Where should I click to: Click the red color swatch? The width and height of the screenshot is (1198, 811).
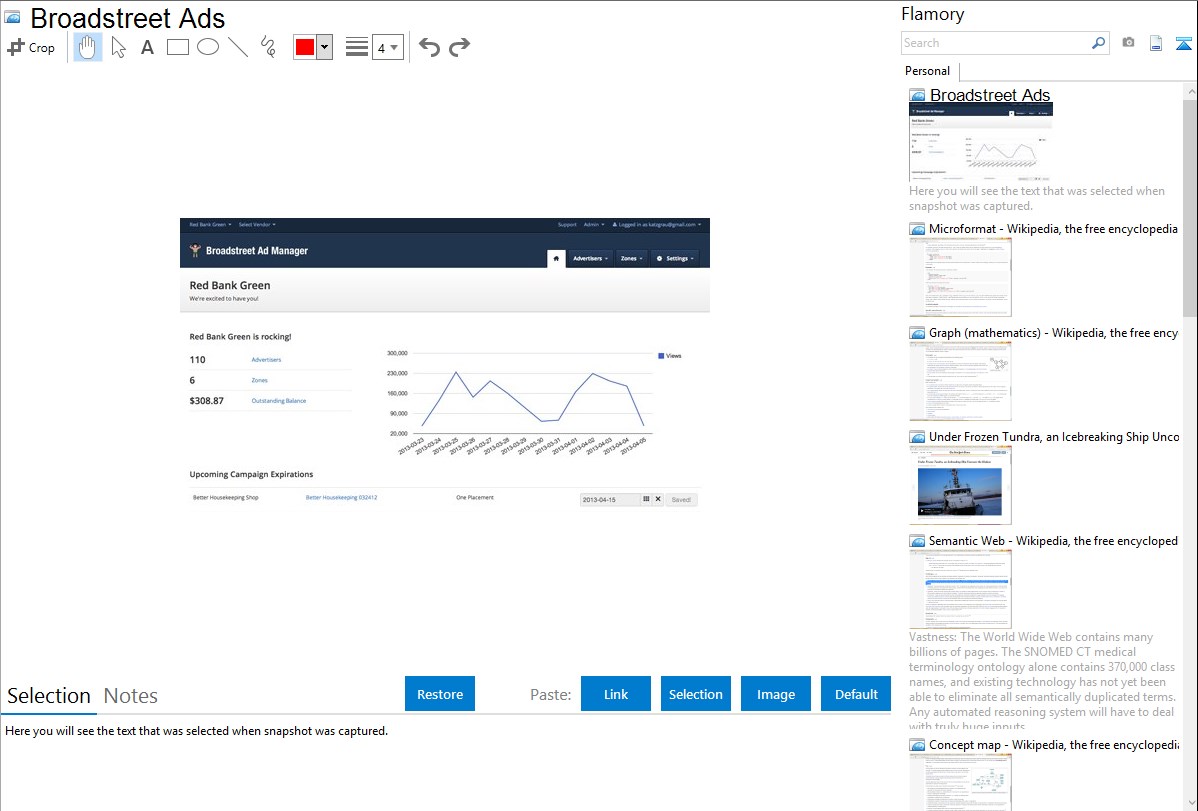305,47
